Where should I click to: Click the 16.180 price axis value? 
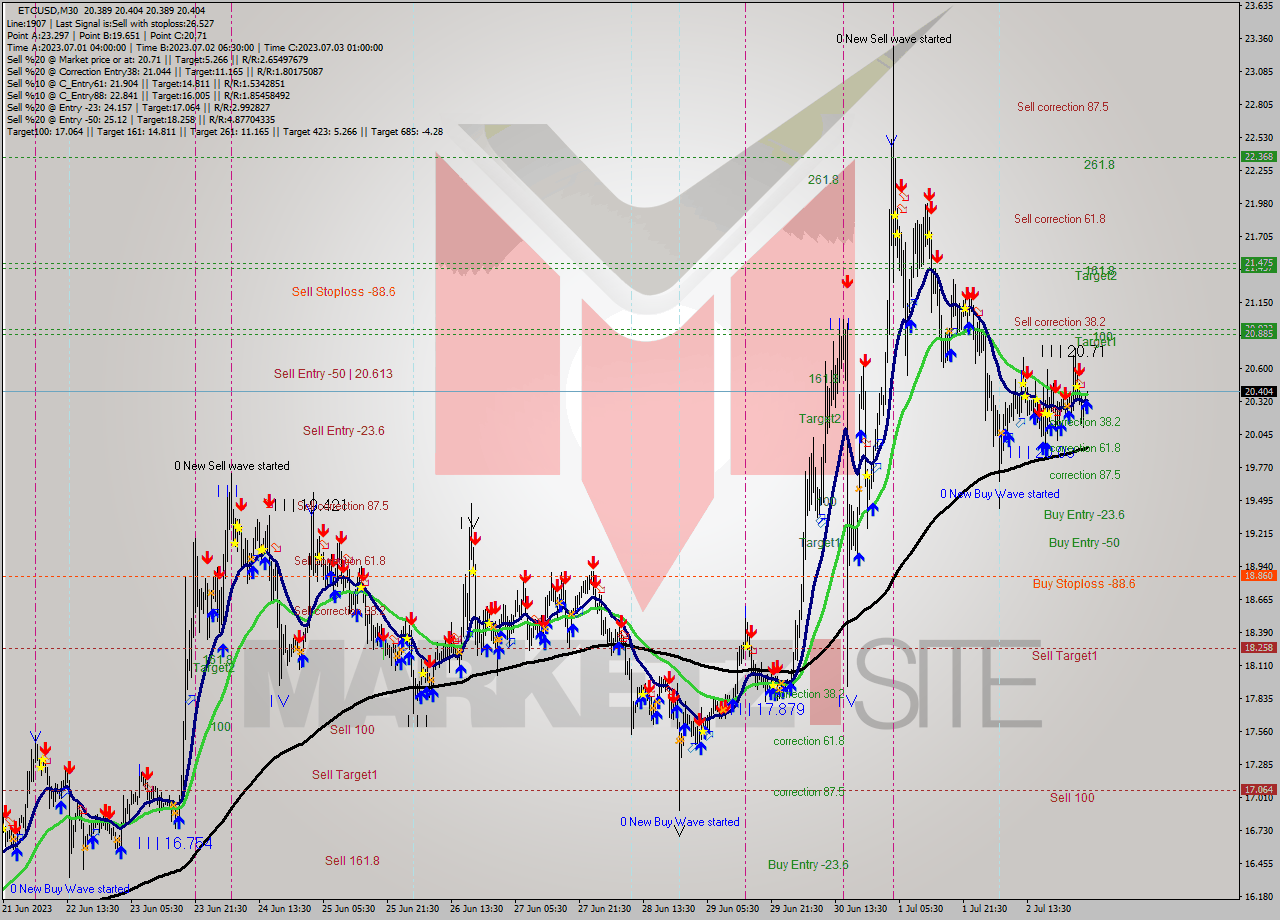pos(1258,897)
